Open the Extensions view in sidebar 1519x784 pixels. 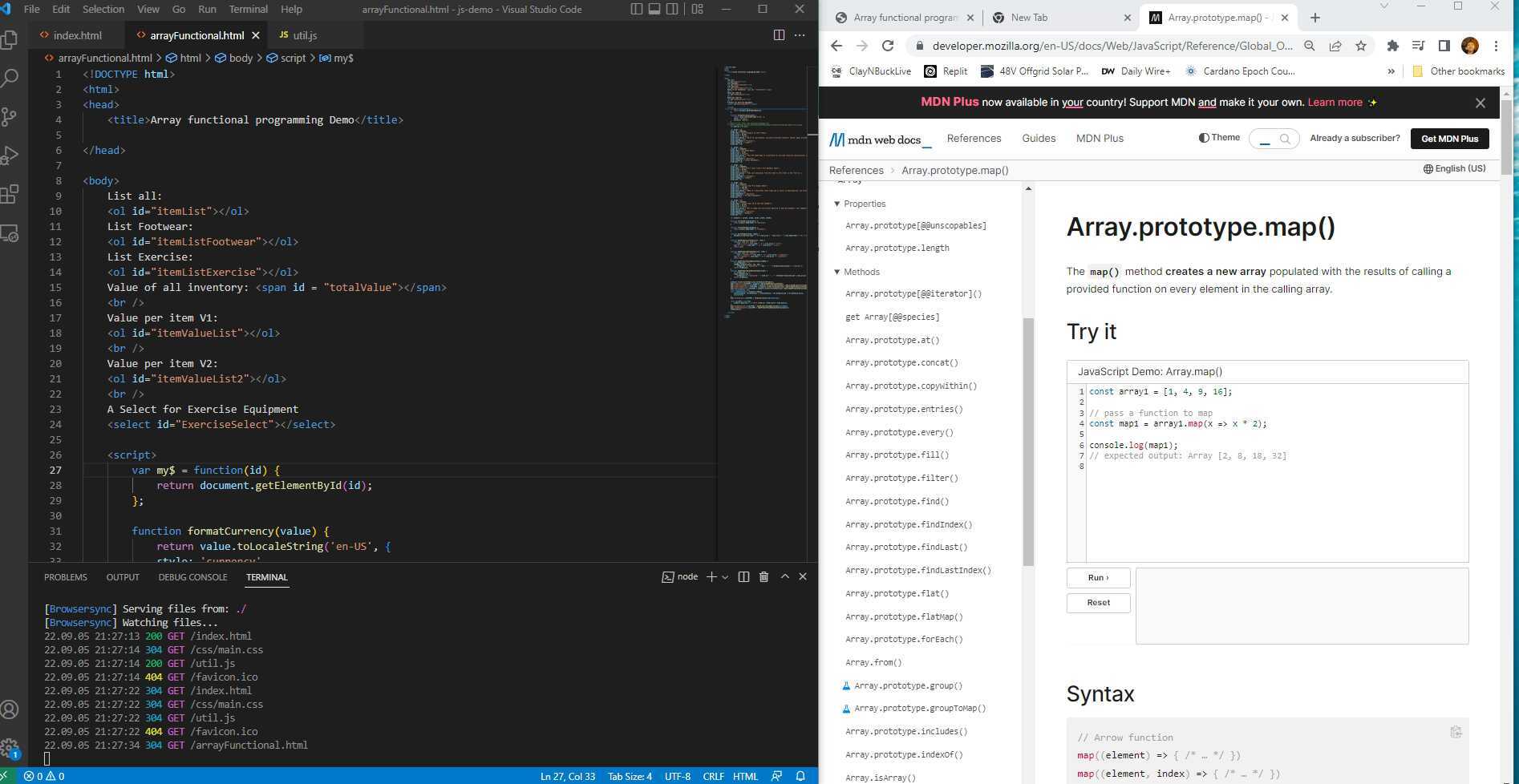(x=10, y=194)
